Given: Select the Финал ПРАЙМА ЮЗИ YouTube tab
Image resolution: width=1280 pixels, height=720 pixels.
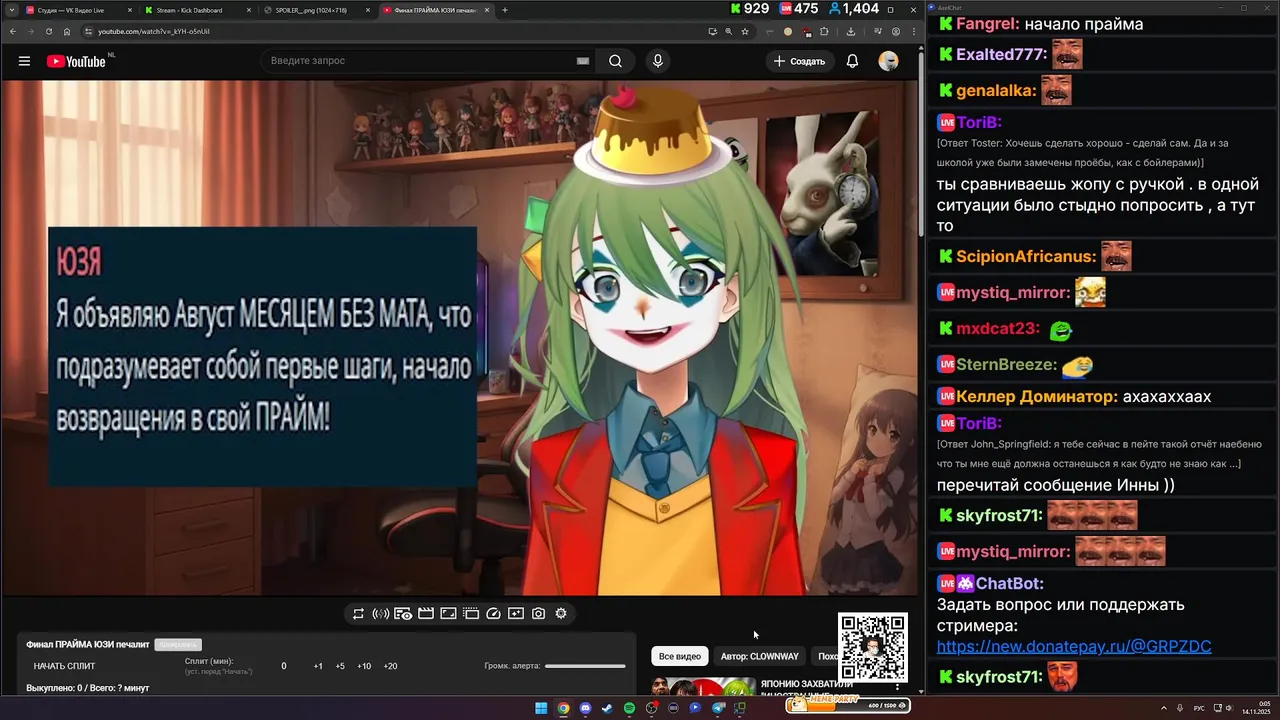Looking at the screenshot, I should [x=436, y=10].
